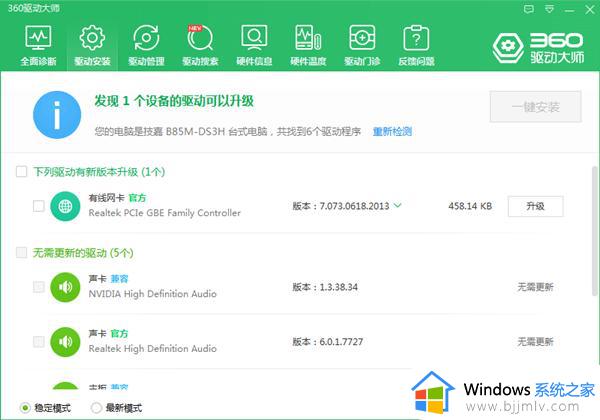
Task: Check the Realtek High Definition Audio checkbox
Action: tap(39, 342)
